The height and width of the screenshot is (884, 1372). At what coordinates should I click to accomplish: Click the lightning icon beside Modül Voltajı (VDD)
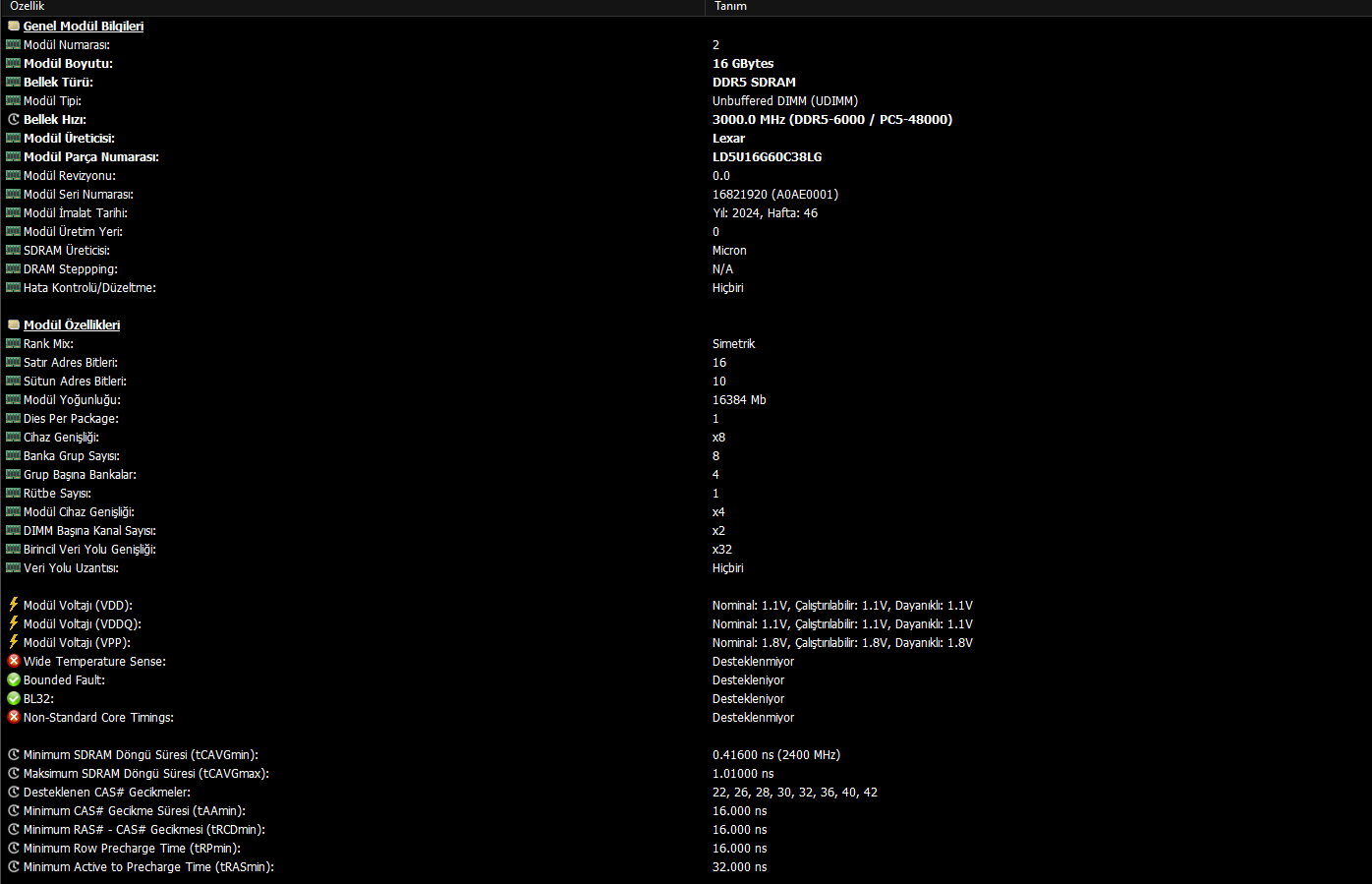tap(14, 605)
